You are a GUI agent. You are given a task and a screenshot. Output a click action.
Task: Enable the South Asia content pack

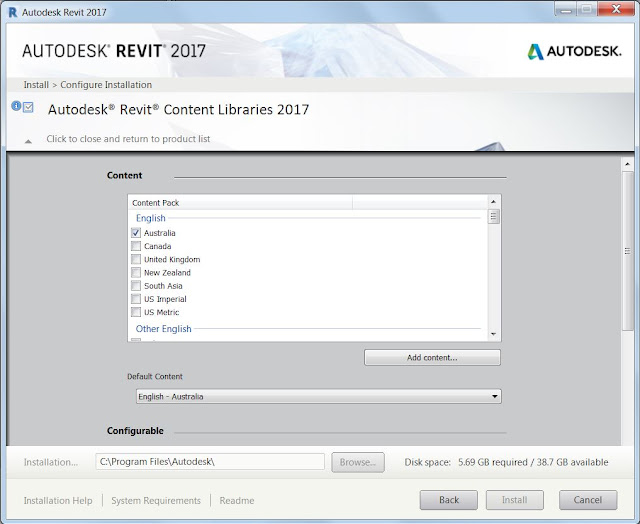click(136, 286)
